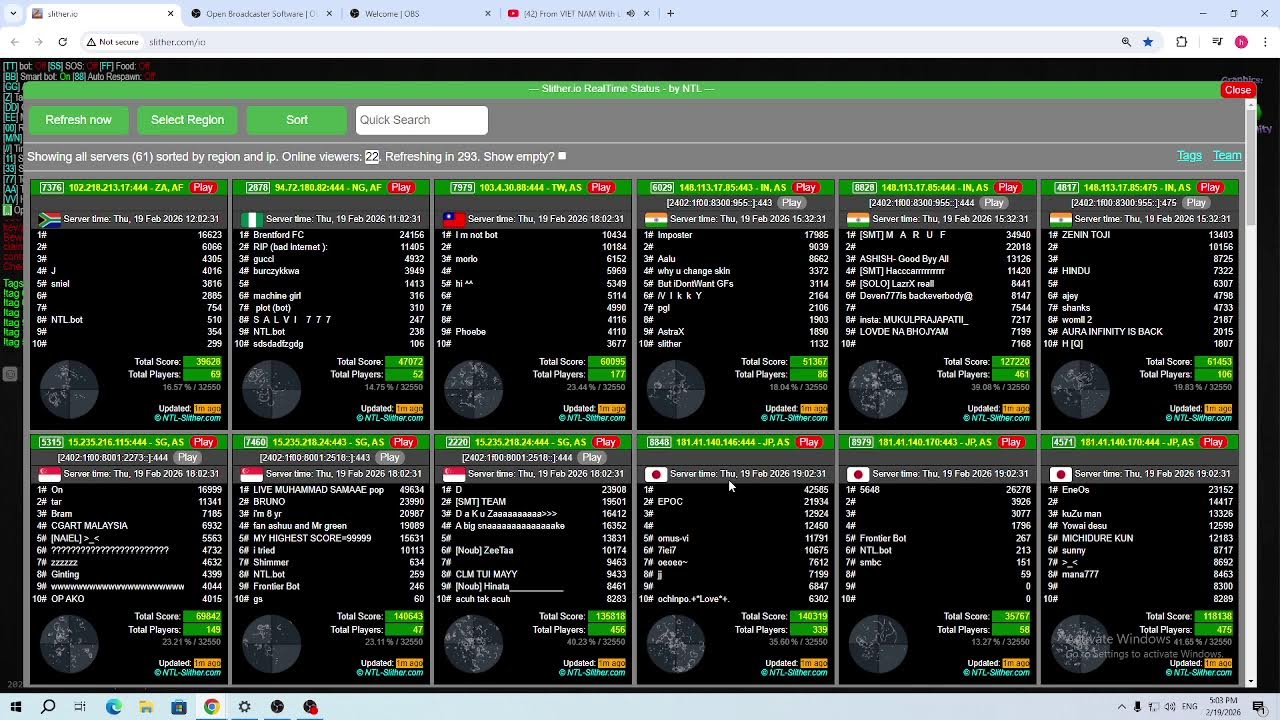Image resolution: width=1280 pixels, height=720 pixels.
Task: Play on server 103.4.30.88:444 TW
Action: pyautogui.click(x=601, y=188)
